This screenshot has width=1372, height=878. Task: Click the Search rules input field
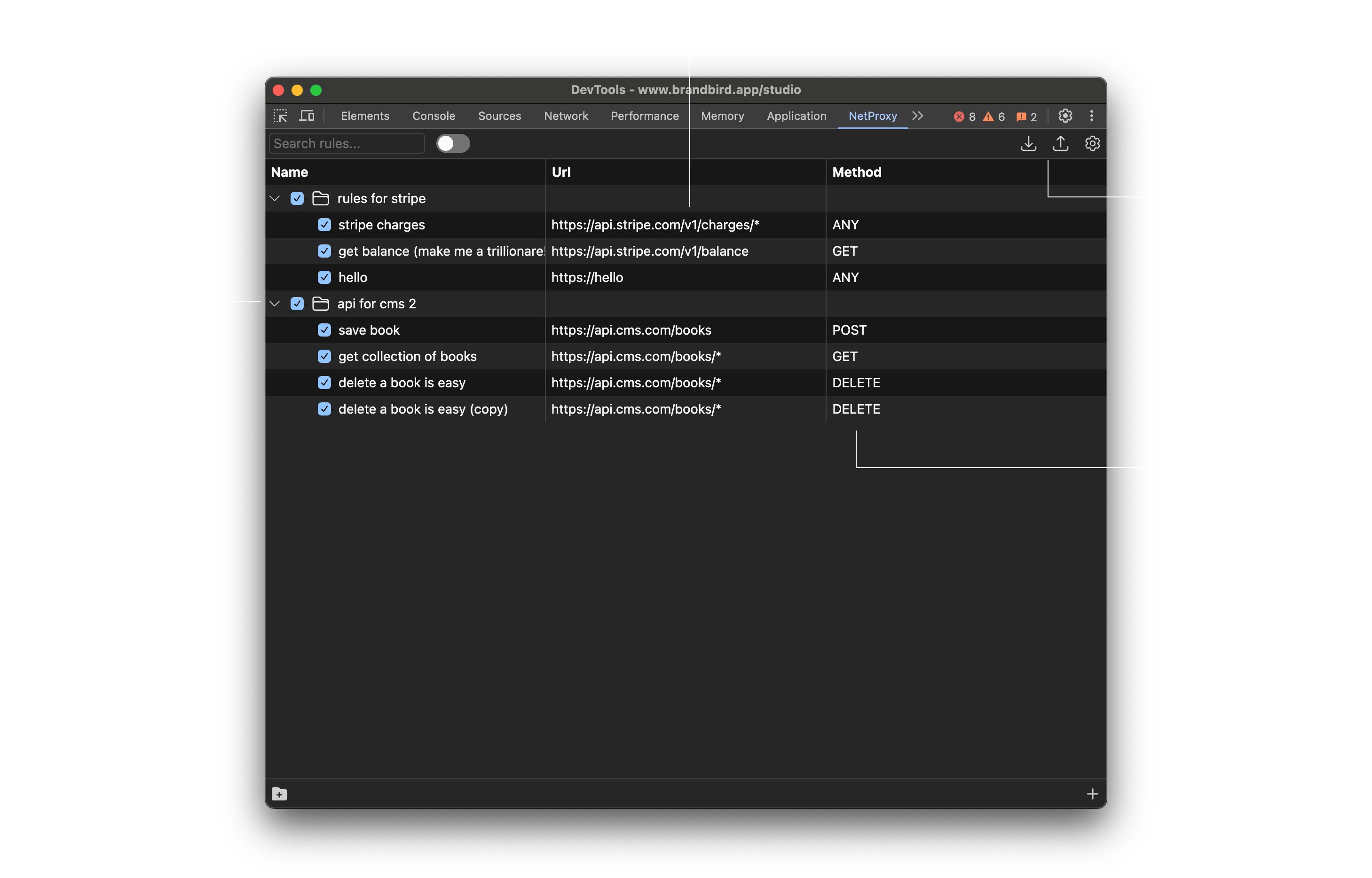[347, 143]
